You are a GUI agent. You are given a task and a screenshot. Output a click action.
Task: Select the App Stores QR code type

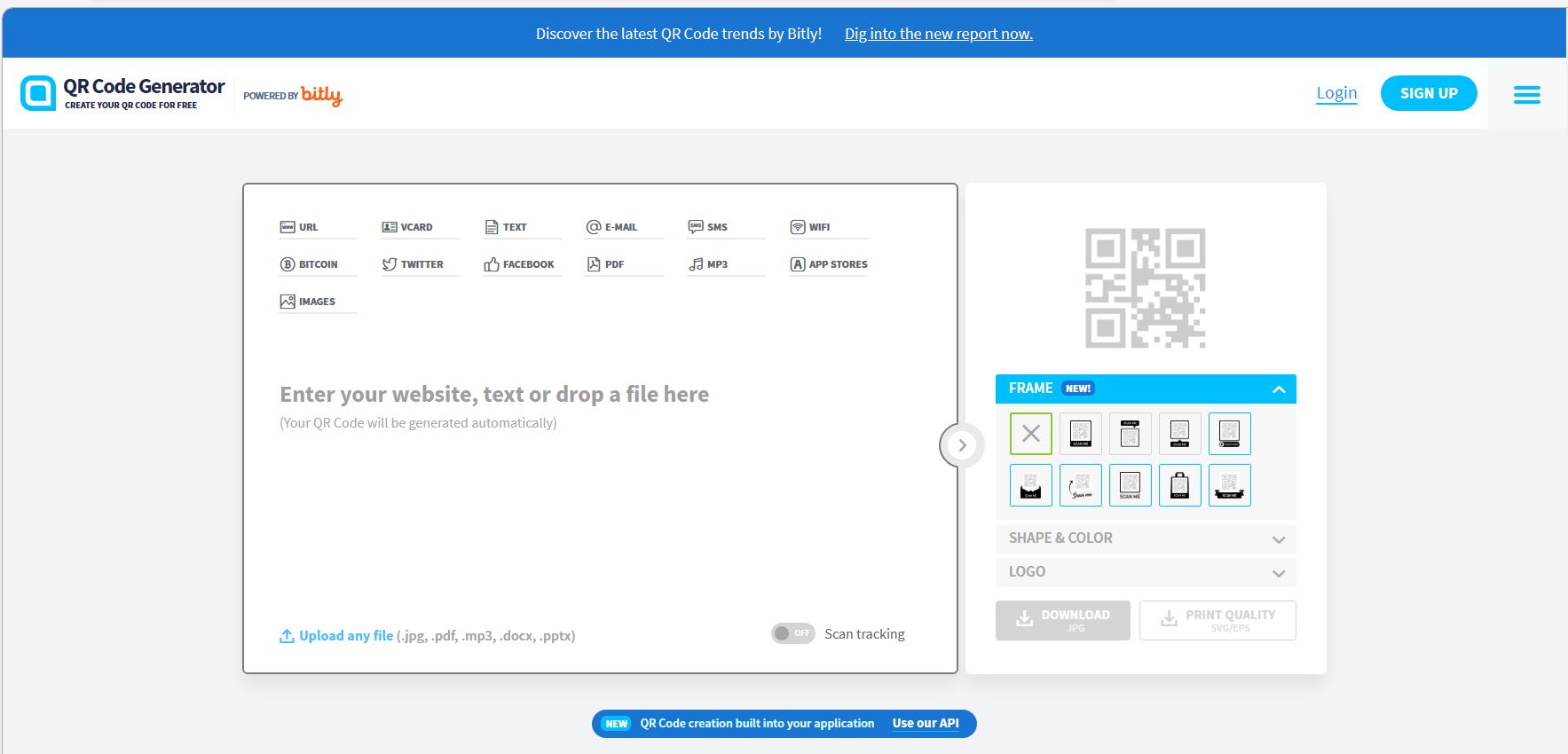829,264
